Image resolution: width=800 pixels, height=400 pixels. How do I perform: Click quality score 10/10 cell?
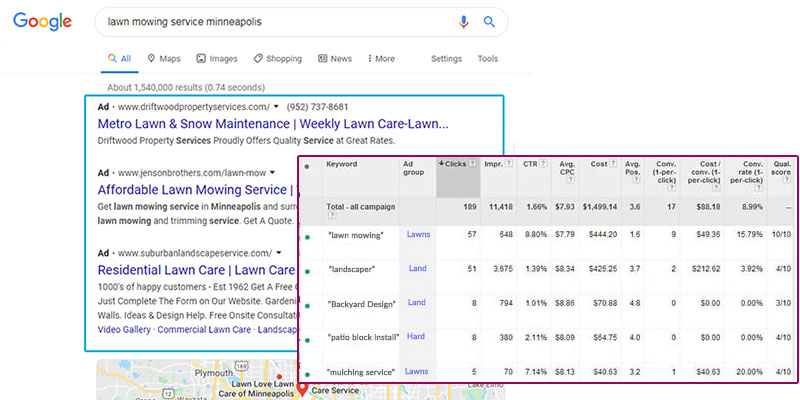[x=782, y=235]
